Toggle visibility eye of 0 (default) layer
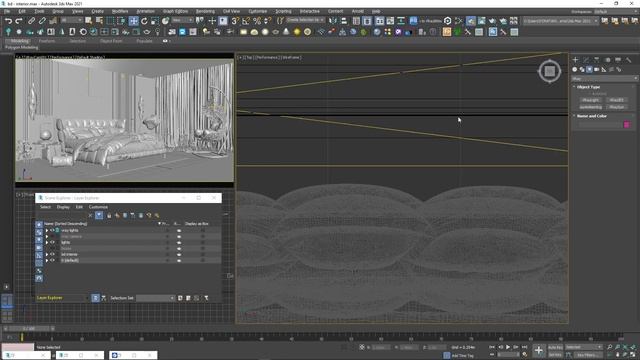 [52, 260]
